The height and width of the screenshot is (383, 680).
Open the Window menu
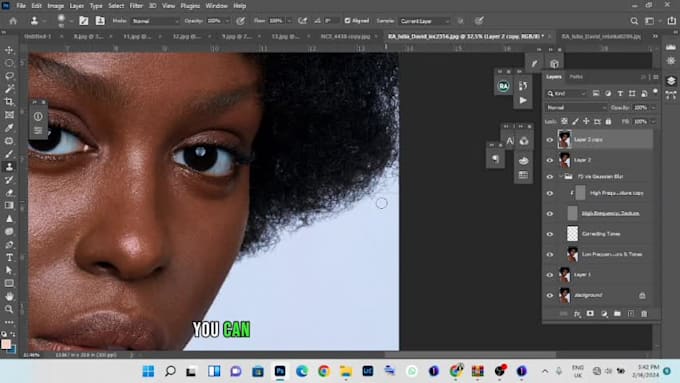(216, 6)
